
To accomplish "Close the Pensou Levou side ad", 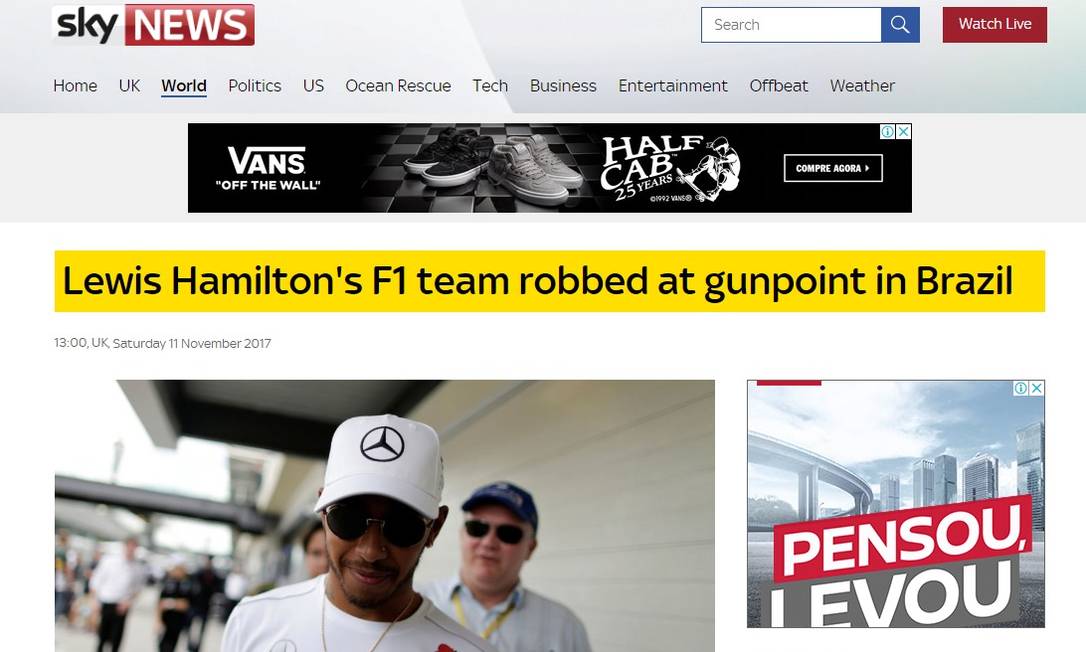I will point(1036,389).
